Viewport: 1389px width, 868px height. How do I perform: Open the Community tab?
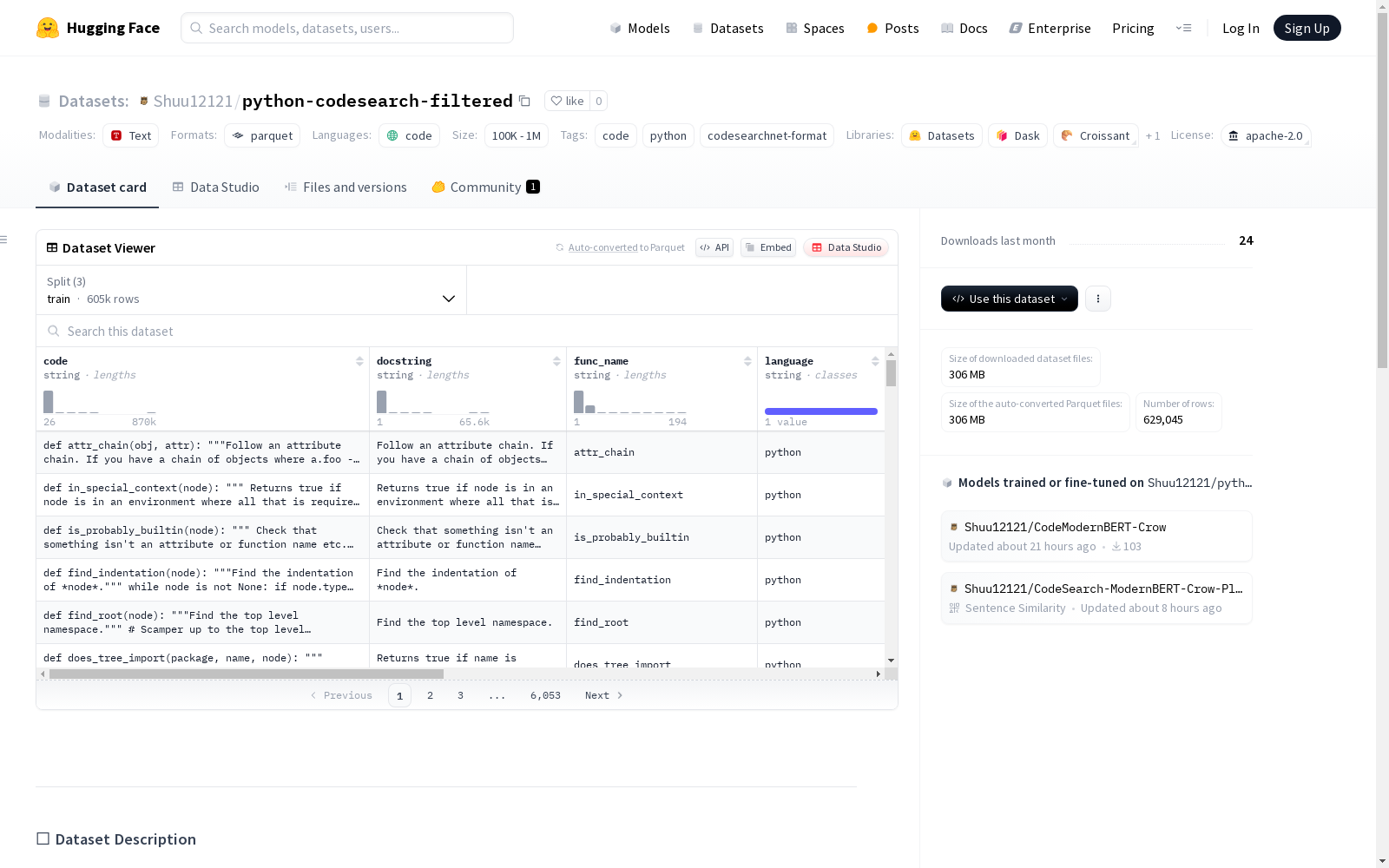pos(486,187)
